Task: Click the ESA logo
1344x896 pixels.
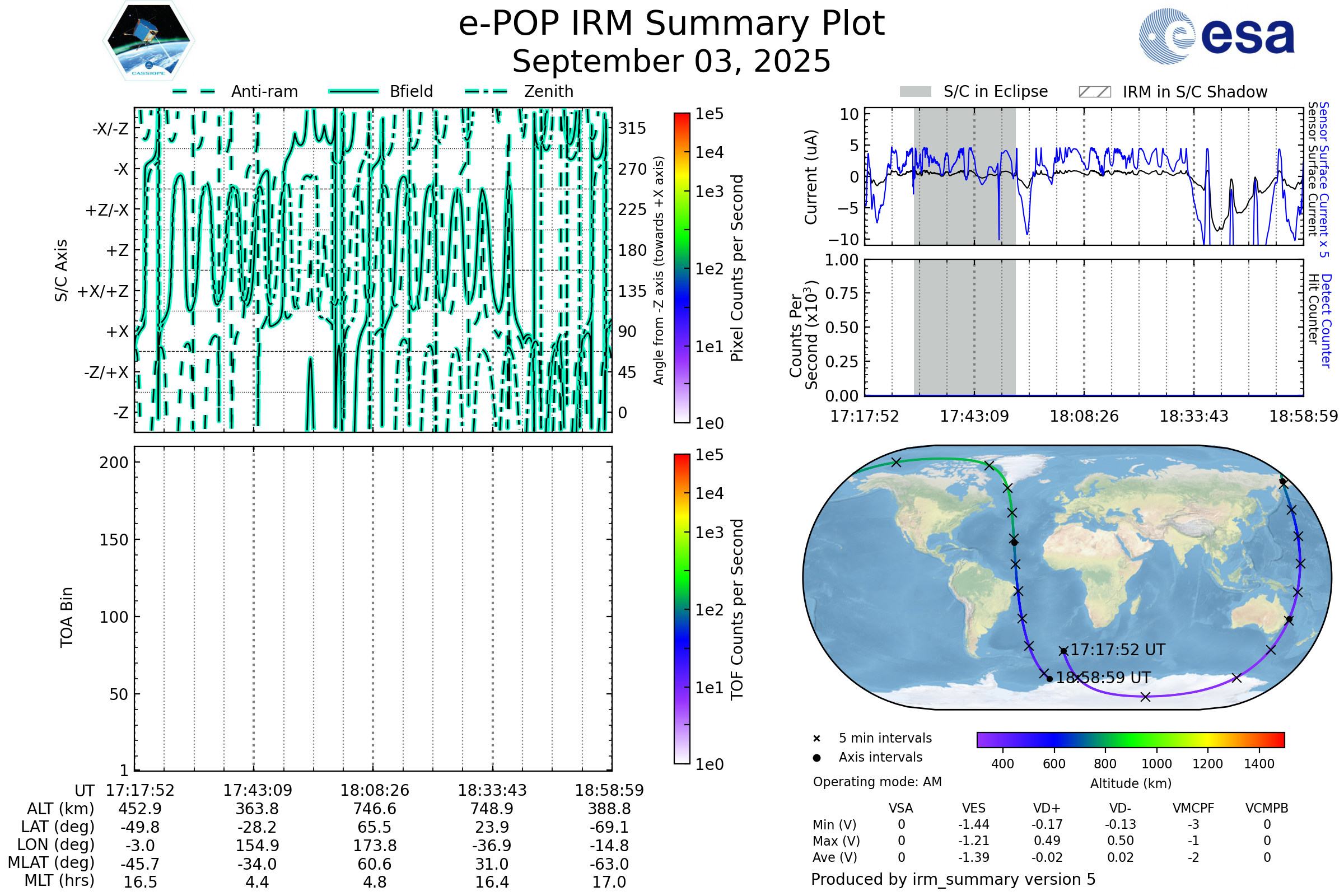Action: pyautogui.click(x=1216, y=36)
